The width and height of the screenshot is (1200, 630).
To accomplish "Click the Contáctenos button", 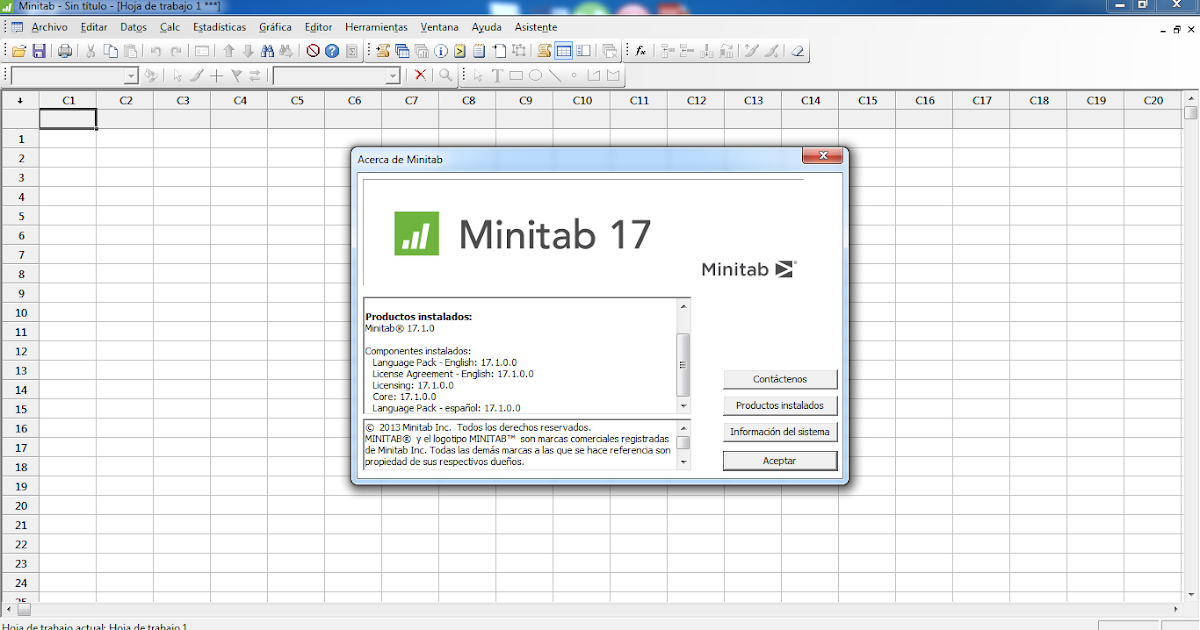I will click(x=780, y=379).
